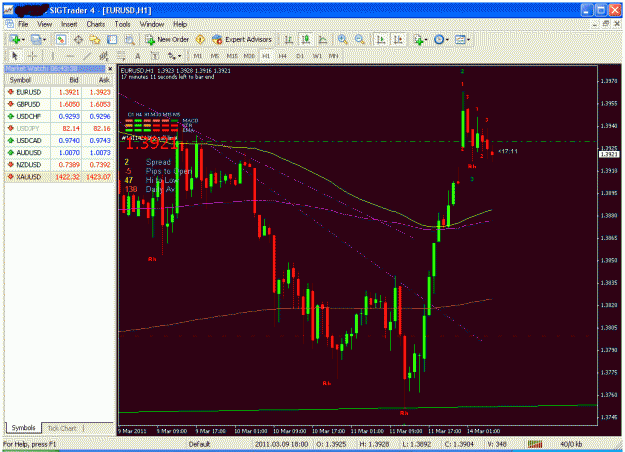Viewport: 625px width, 452px height.
Task: Select the Text tool (A)
Action: point(138,56)
